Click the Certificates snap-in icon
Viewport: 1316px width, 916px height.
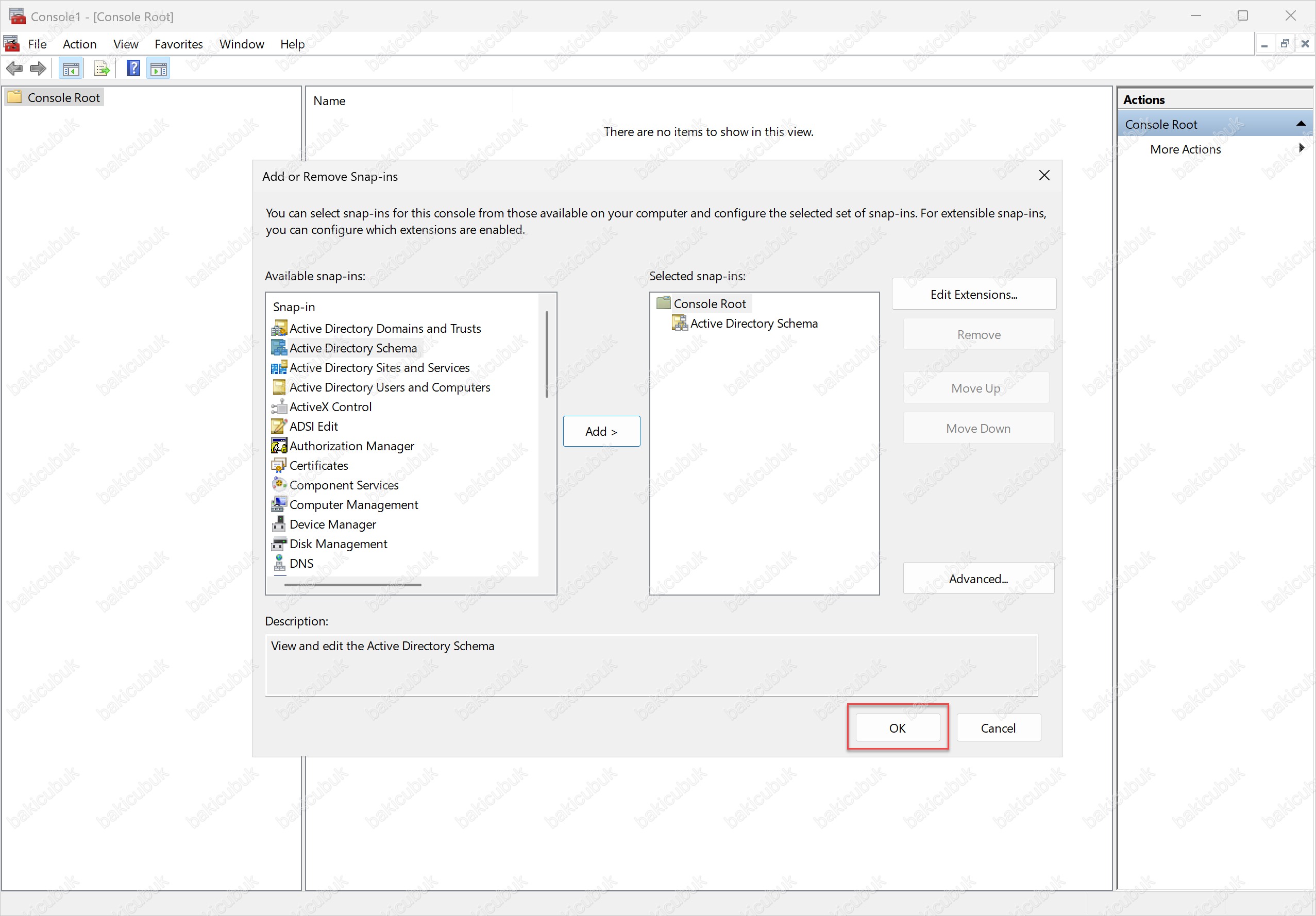279,465
